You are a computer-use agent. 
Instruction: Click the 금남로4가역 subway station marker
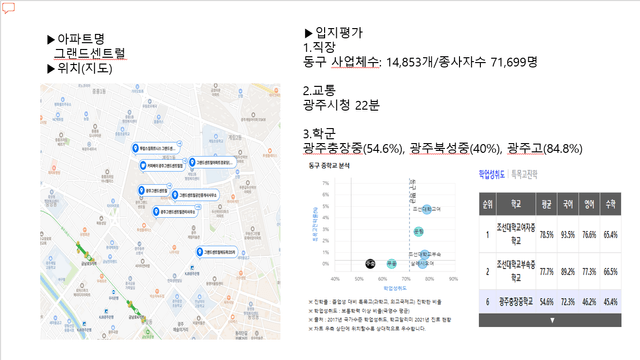pos(136,311)
